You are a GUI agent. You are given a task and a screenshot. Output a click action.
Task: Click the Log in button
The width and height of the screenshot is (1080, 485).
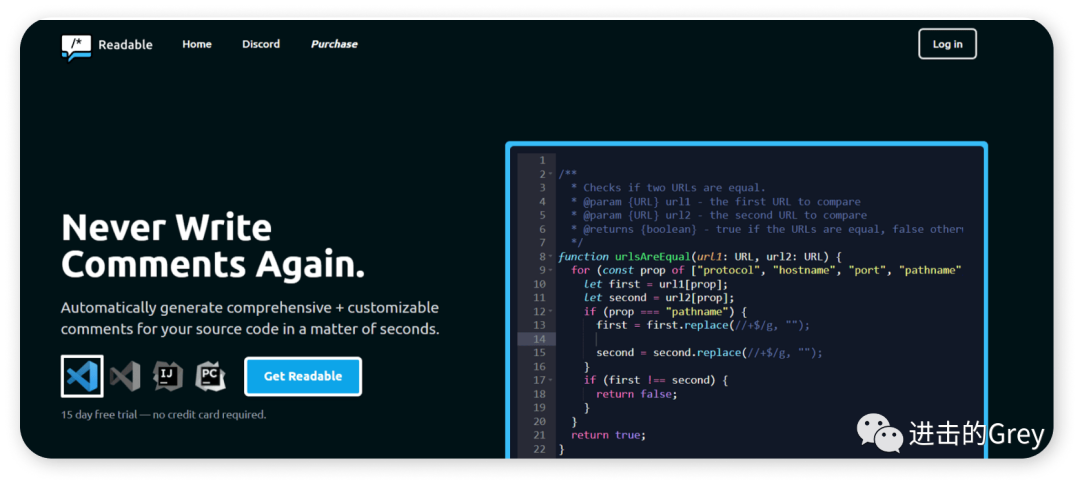pos(947,44)
